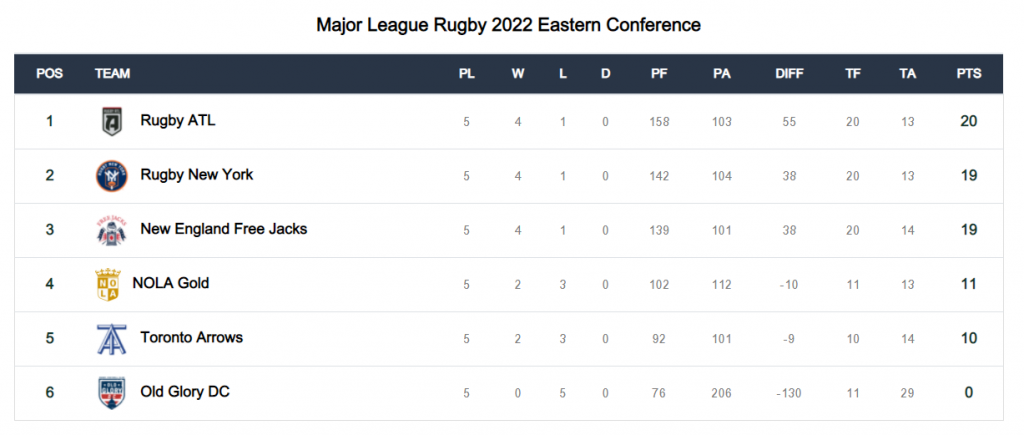Click the NOLA Gold crest icon
The height and width of the screenshot is (435, 1024).
click(108, 284)
